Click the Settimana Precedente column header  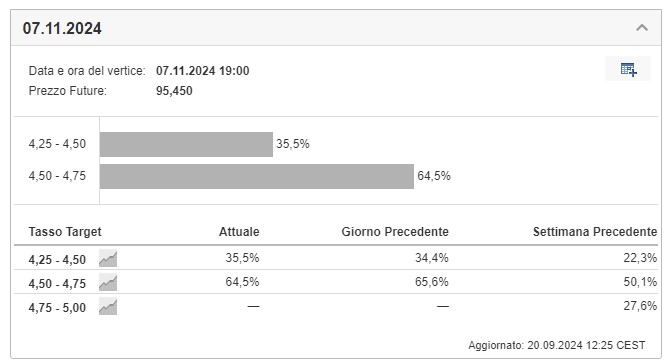pyautogui.click(x=595, y=232)
